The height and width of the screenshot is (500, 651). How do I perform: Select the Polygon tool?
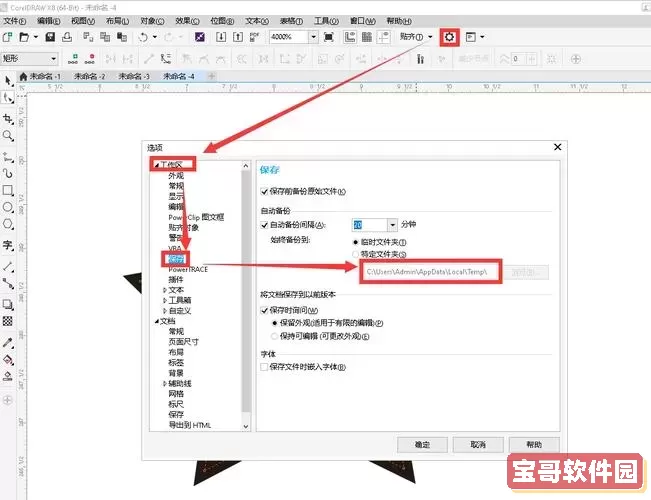point(8,224)
